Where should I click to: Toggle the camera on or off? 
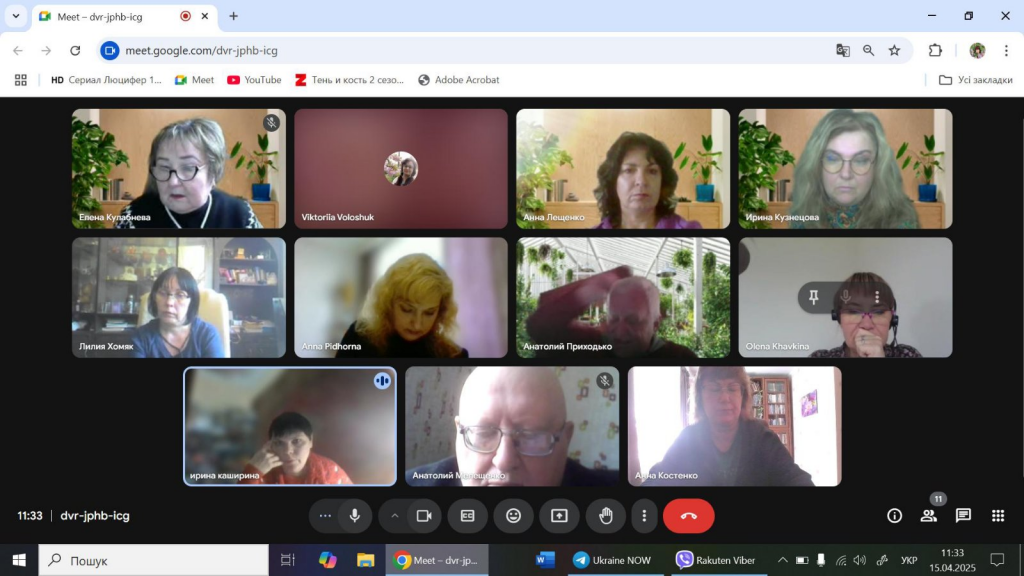point(423,516)
